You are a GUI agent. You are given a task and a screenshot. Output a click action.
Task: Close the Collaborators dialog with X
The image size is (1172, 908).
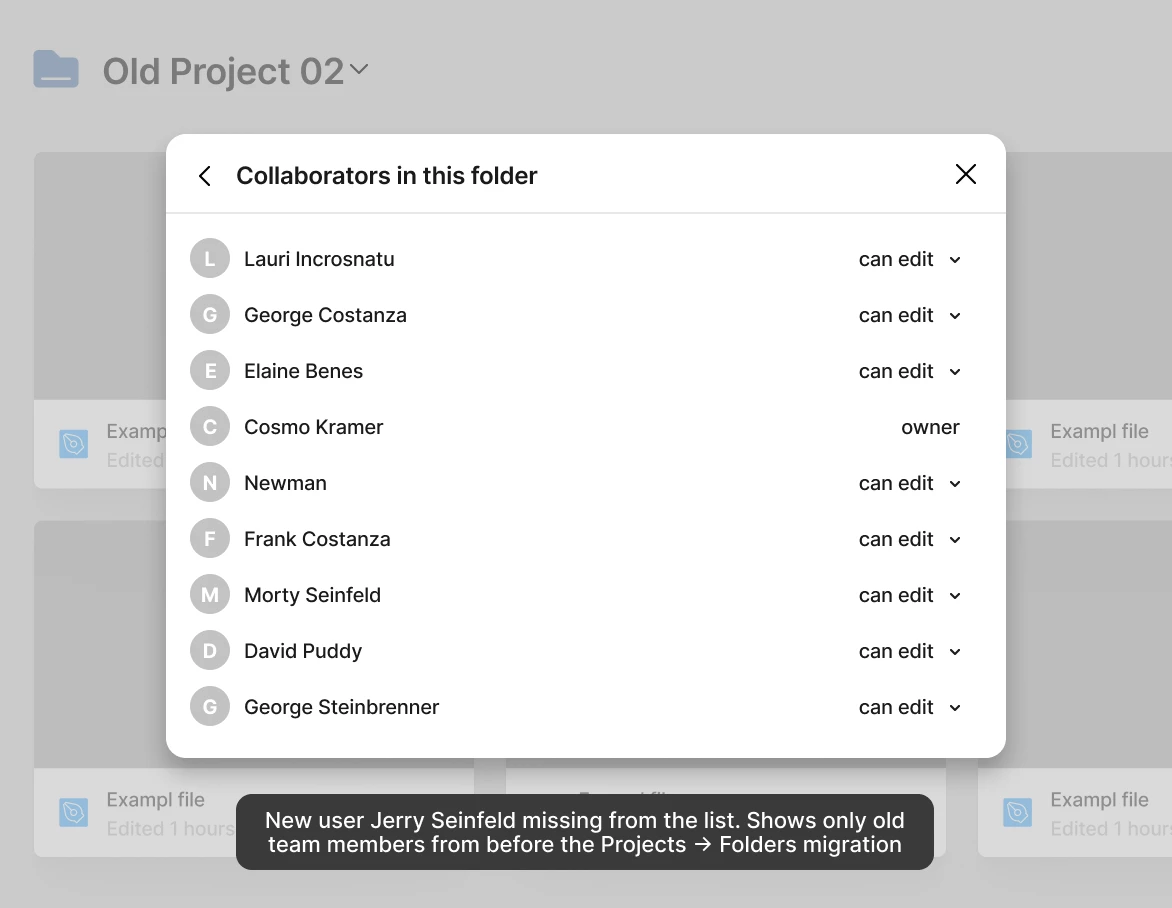click(x=966, y=174)
